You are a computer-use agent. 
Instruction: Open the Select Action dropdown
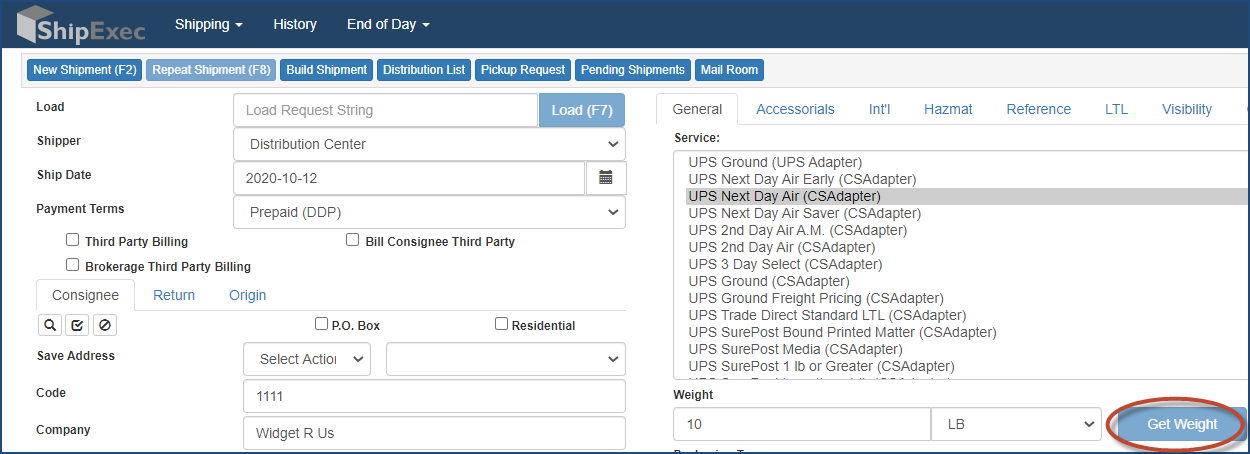[x=306, y=359]
